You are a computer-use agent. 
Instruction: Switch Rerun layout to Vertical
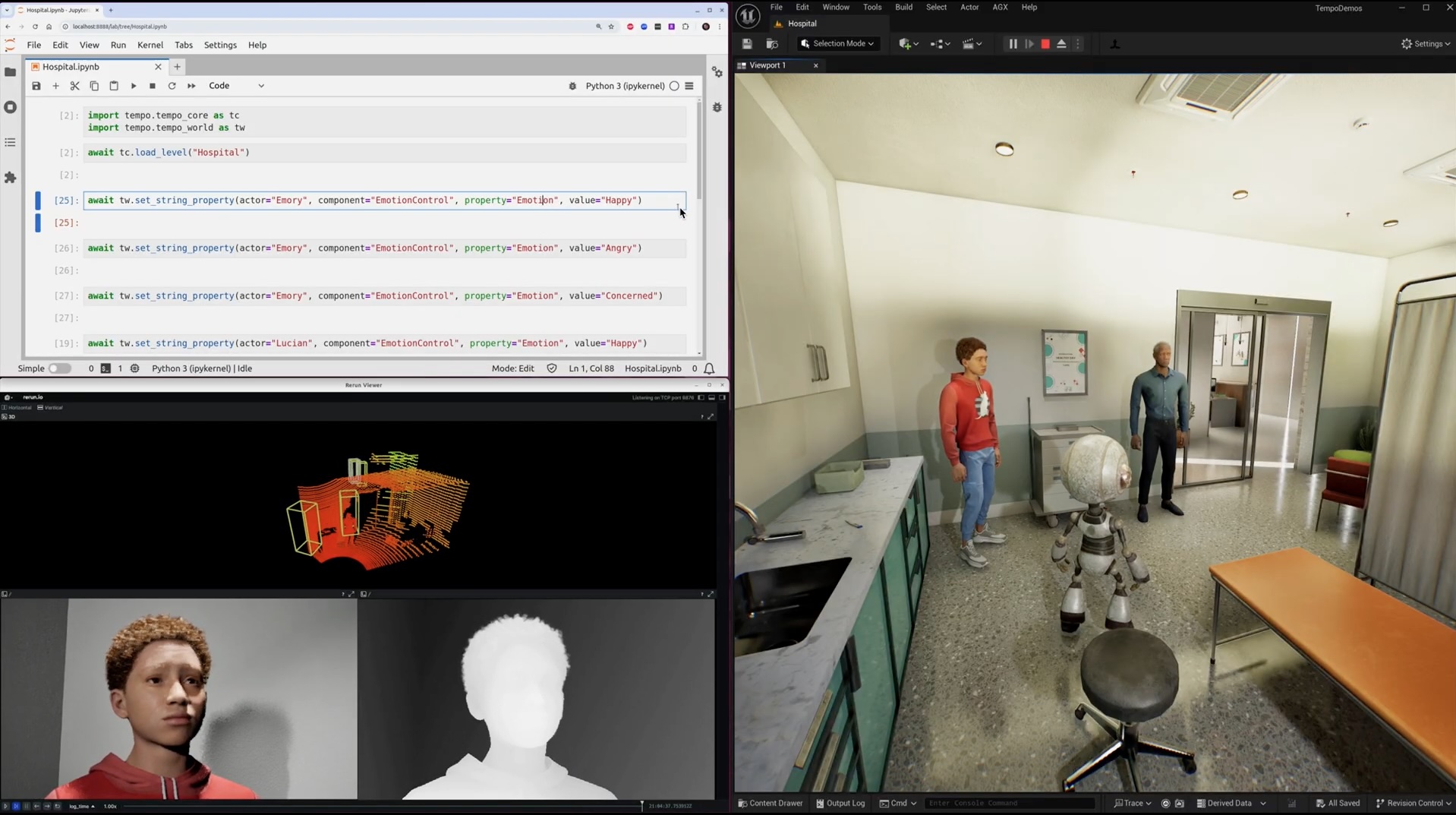(x=50, y=408)
